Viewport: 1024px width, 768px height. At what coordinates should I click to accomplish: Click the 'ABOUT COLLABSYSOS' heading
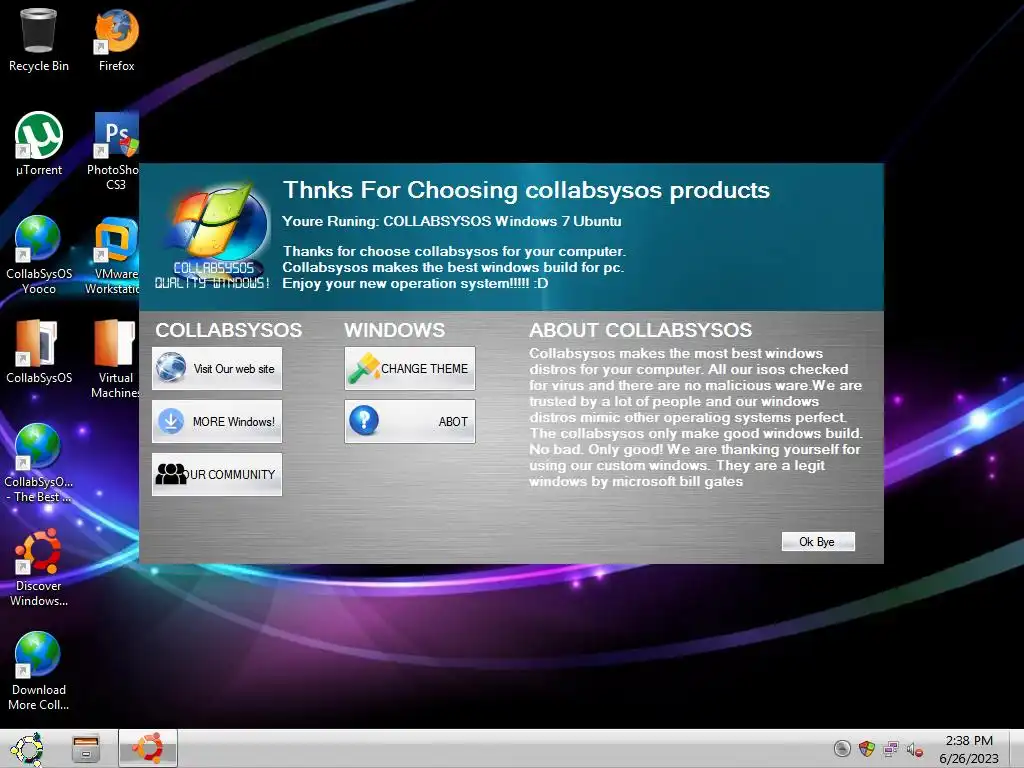[641, 330]
